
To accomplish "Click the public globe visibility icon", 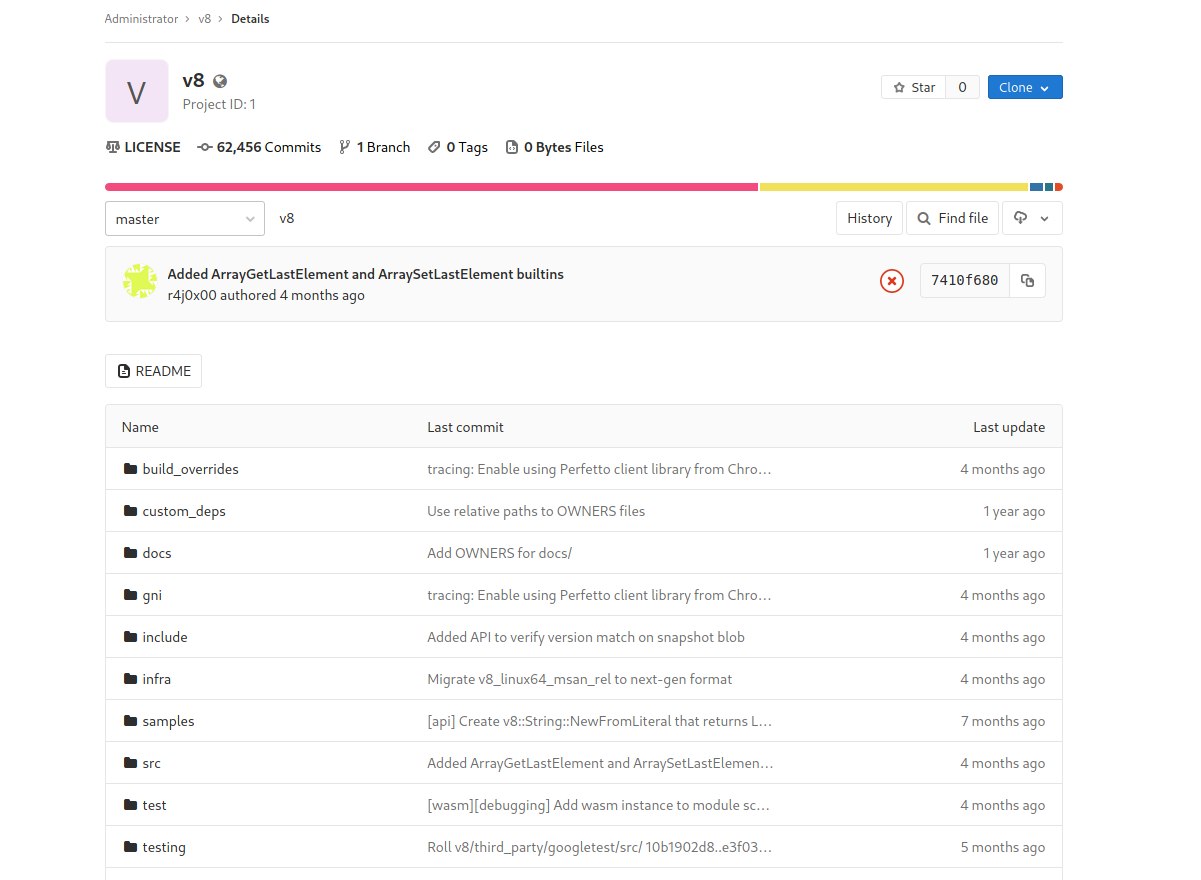I will (x=220, y=82).
